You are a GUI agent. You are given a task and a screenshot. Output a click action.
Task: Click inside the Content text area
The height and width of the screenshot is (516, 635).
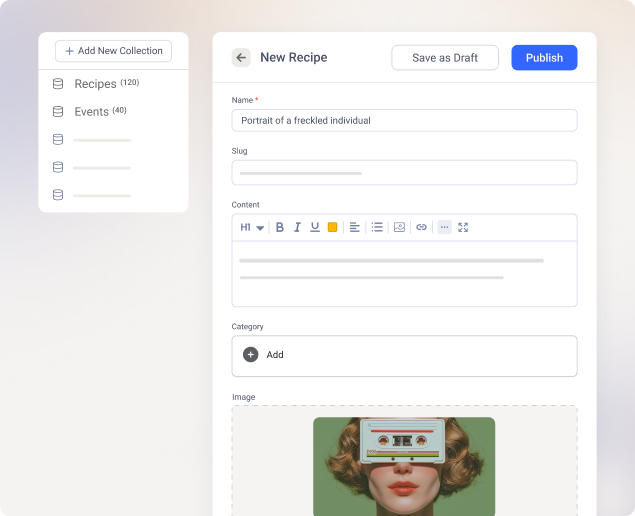point(404,274)
